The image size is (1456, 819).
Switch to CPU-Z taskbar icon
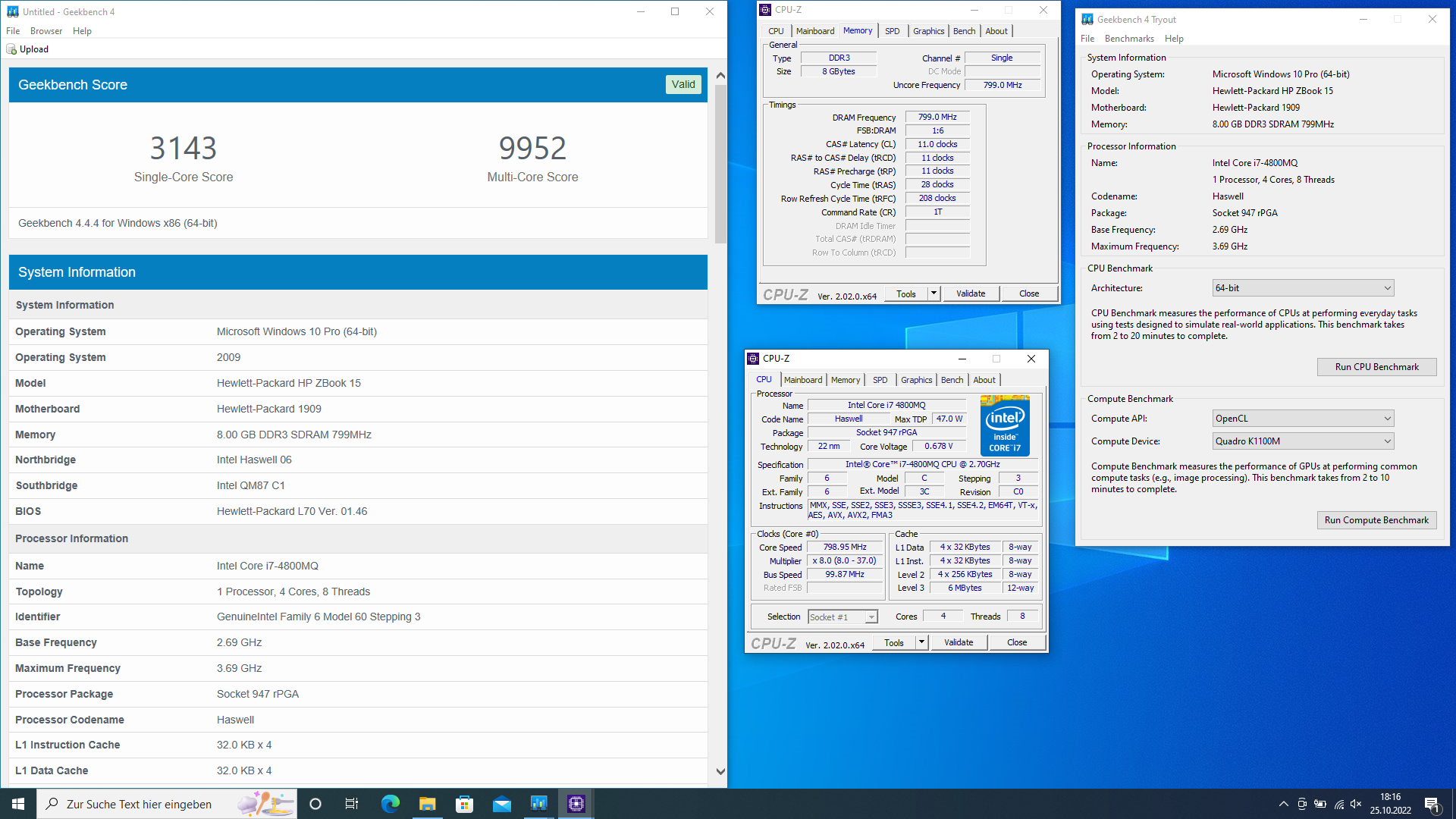[576, 804]
